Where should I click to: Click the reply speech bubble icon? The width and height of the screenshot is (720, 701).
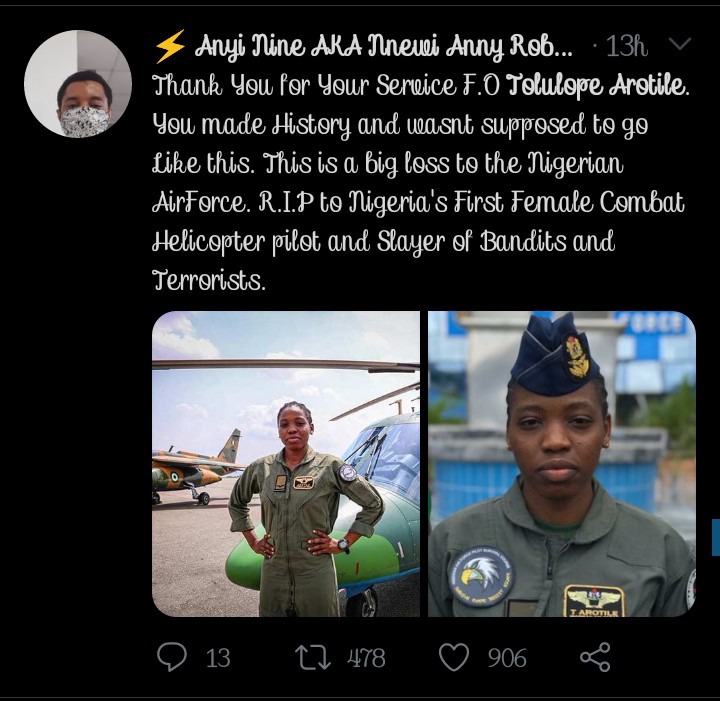click(172, 656)
